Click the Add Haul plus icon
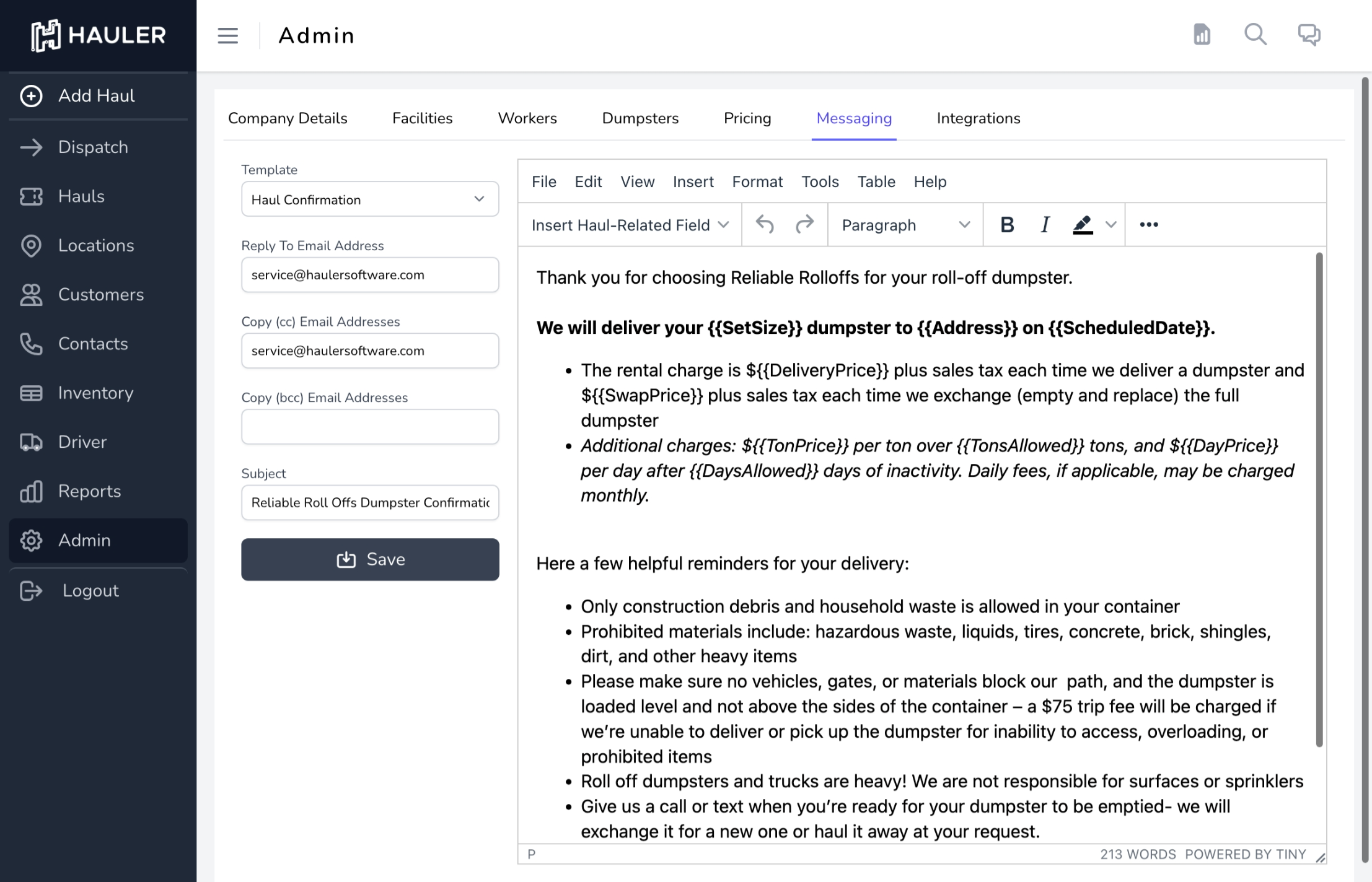Image resolution: width=1372 pixels, height=882 pixels. (x=31, y=96)
